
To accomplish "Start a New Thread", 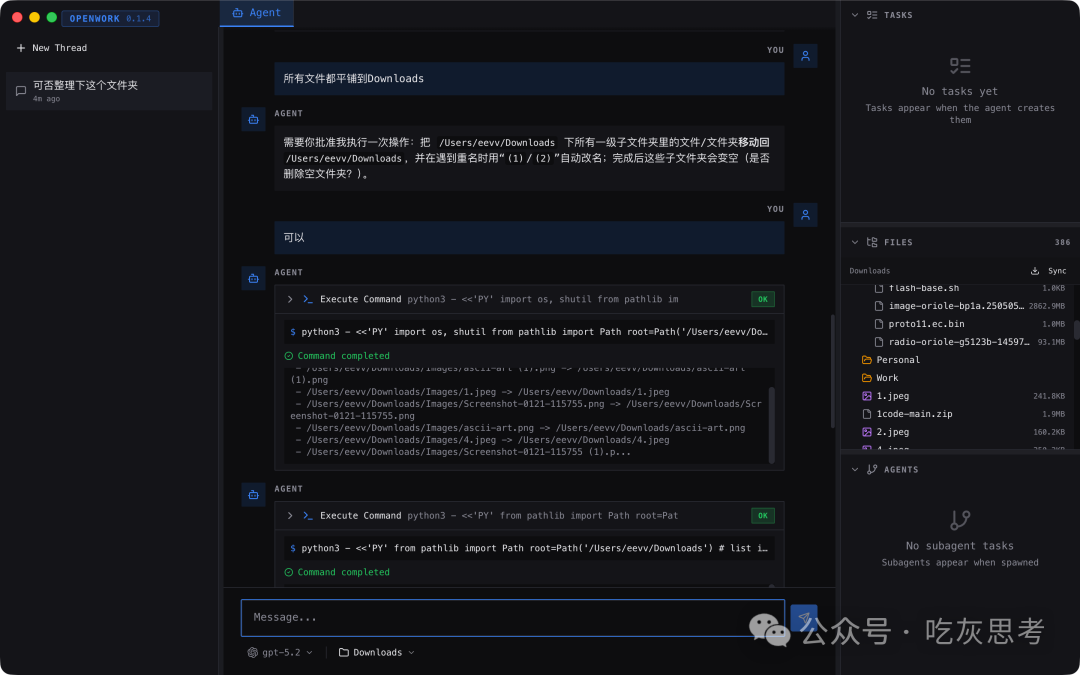I will coord(52,48).
